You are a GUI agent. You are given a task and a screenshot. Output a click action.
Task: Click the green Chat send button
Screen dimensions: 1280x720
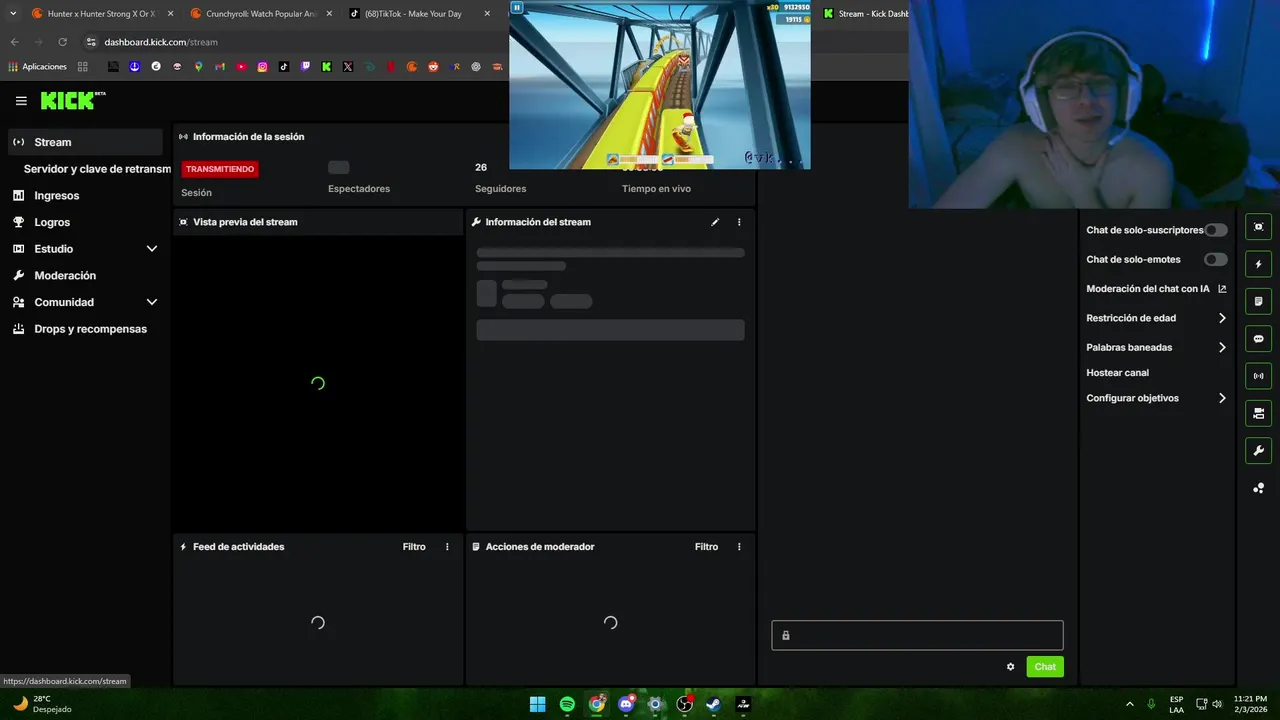pyautogui.click(x=1045, y=667)
